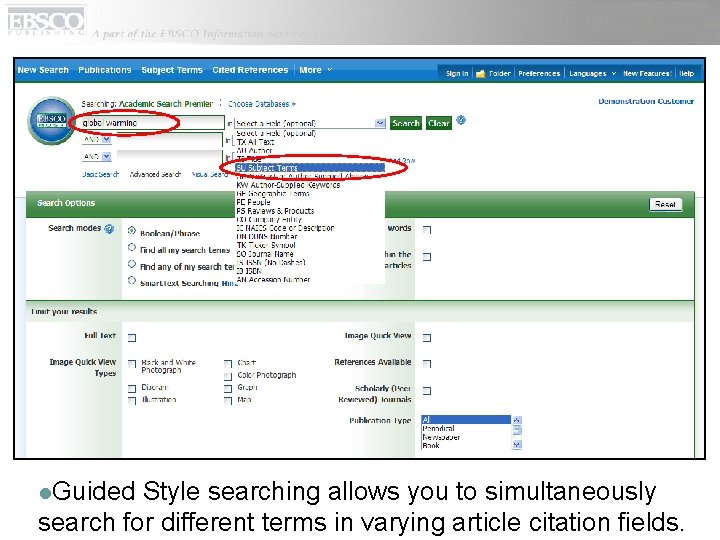Viewport: 720px width, 540px height.
Task: Open first AND operator dropdown
Action: point(106,140)
